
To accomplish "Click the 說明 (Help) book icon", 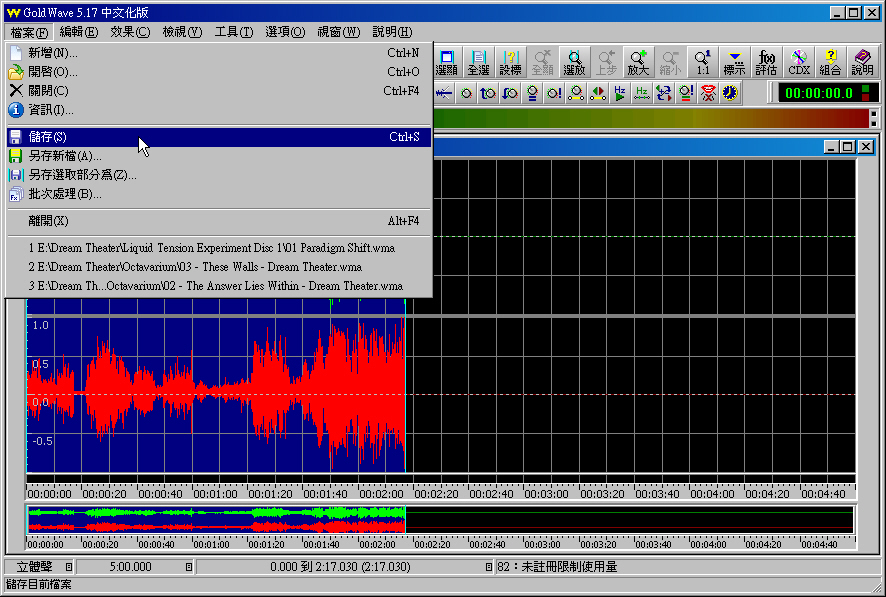I will [x=862, y=63].
